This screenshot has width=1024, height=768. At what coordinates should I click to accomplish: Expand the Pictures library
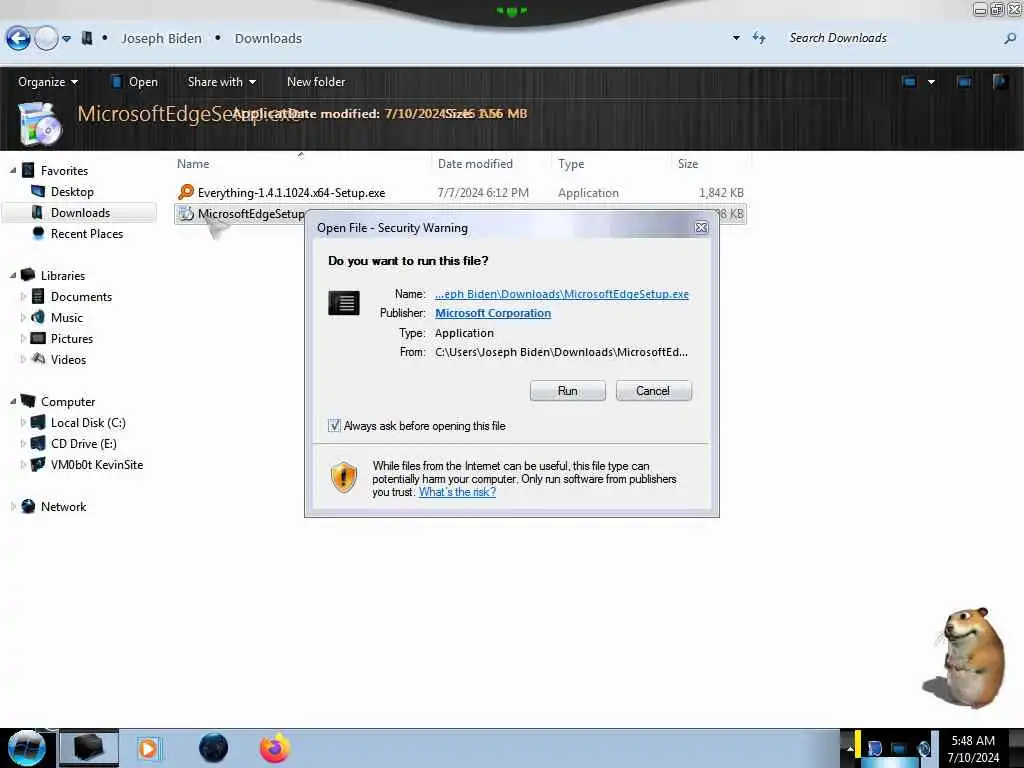tap(24, 338)
